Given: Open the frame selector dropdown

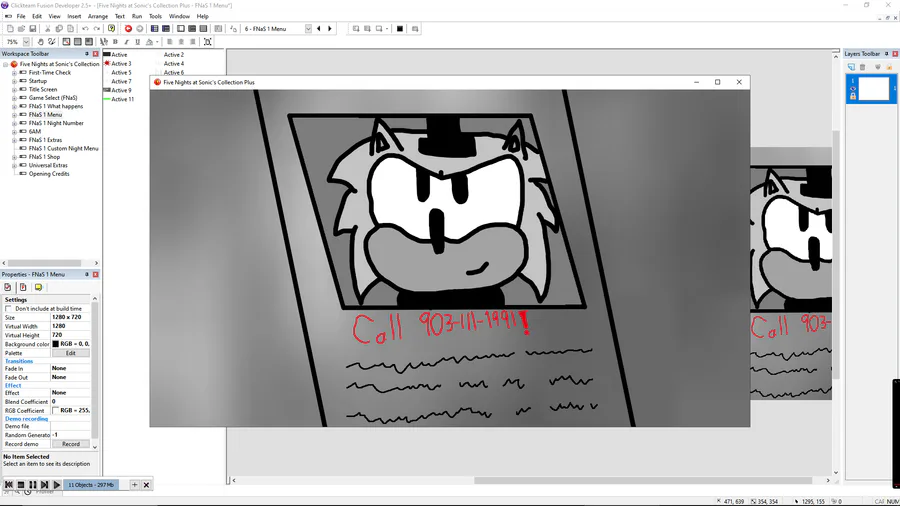Looking at the screenshot, I should point(308,29).
